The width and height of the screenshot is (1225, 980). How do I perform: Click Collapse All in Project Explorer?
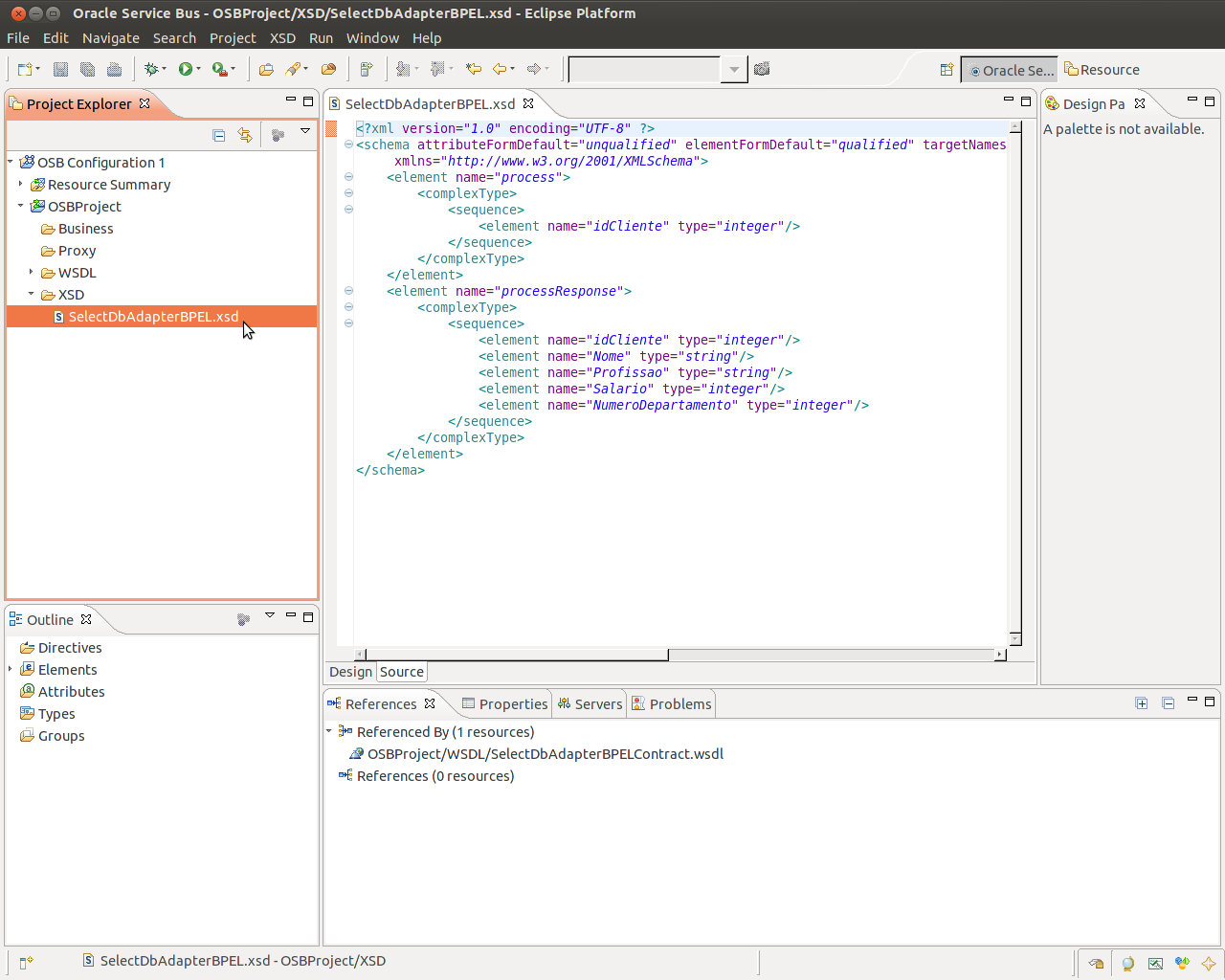219,135
